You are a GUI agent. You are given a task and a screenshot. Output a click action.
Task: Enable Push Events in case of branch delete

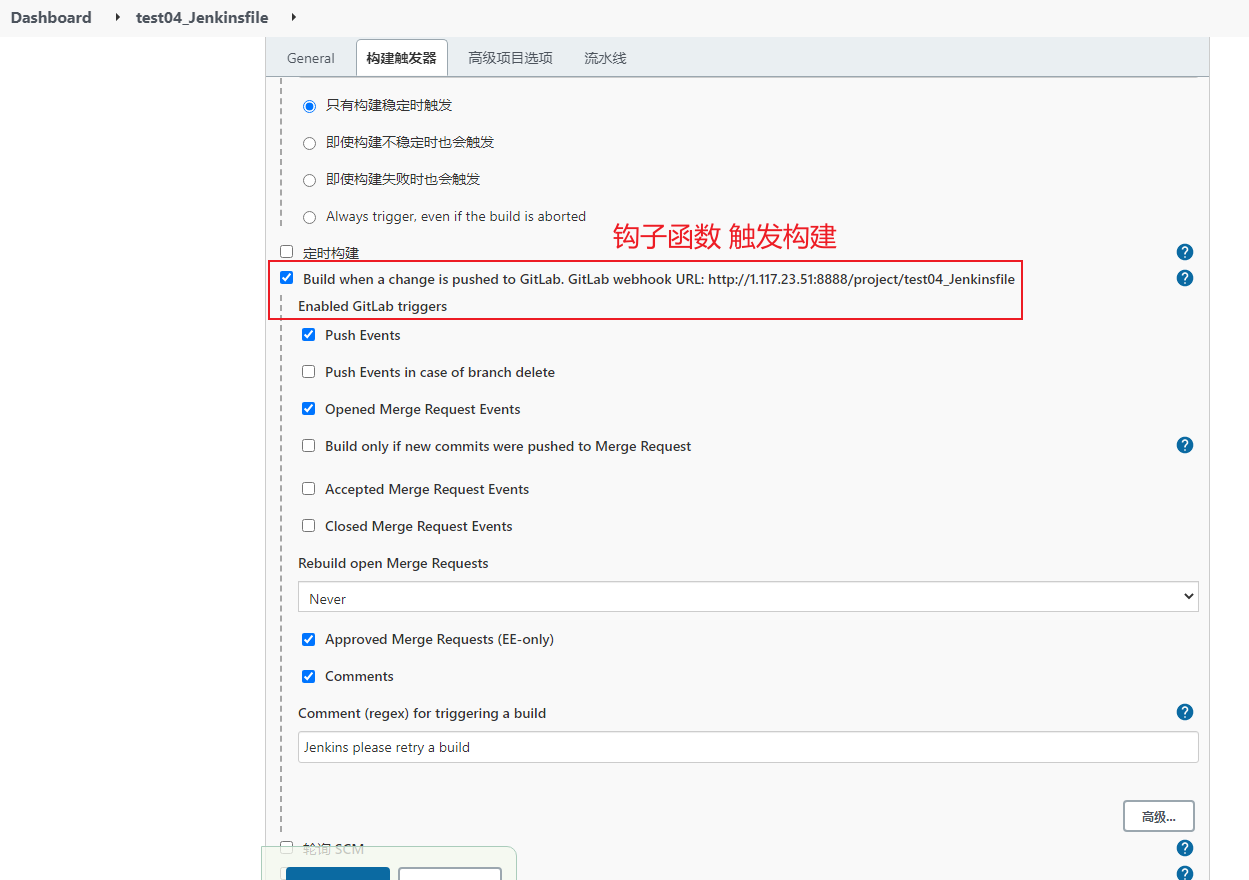(x=309, y=372)
